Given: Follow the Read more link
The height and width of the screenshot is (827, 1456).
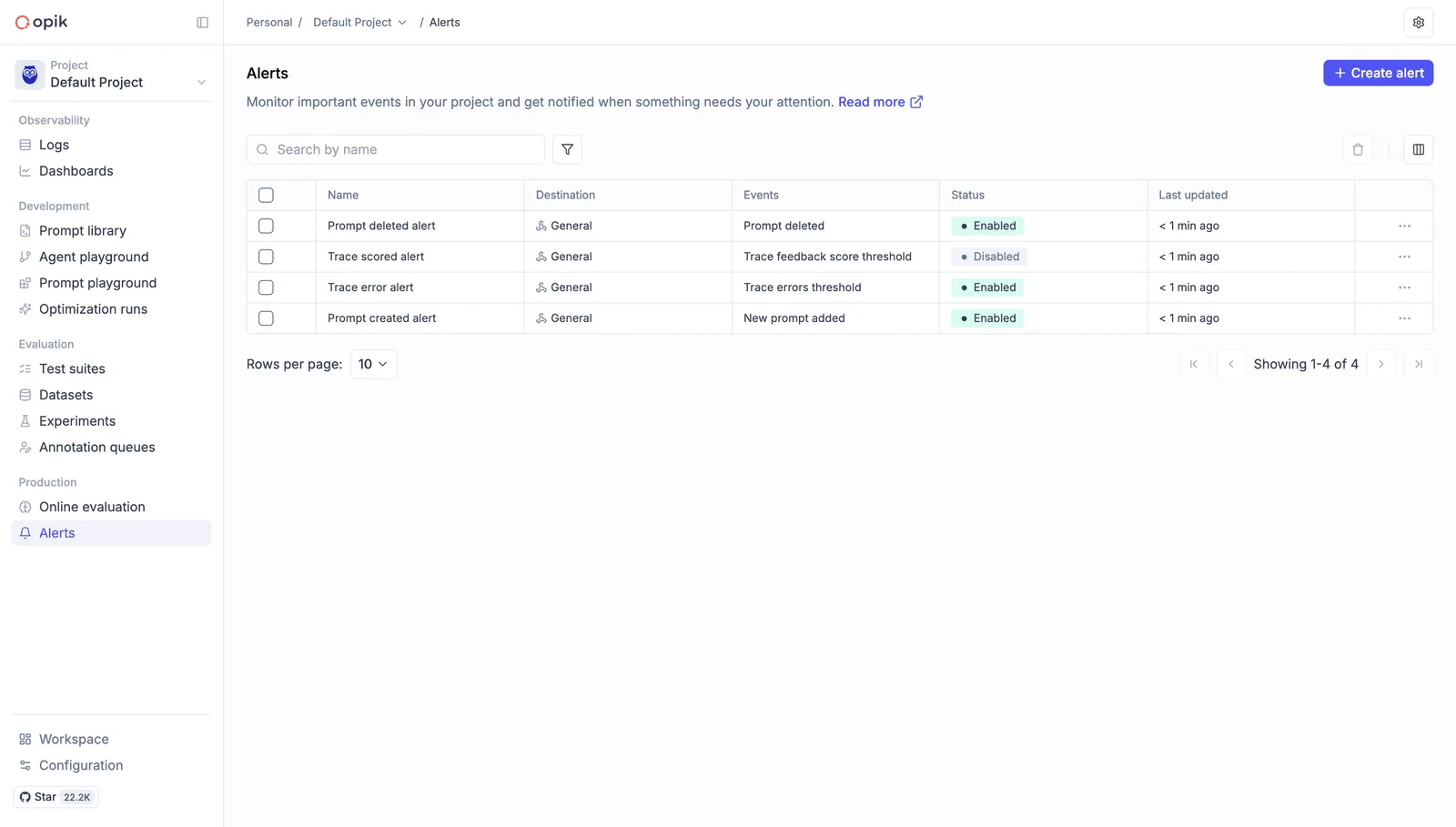Looking at the screenshot, I should (x=880, y=102).
